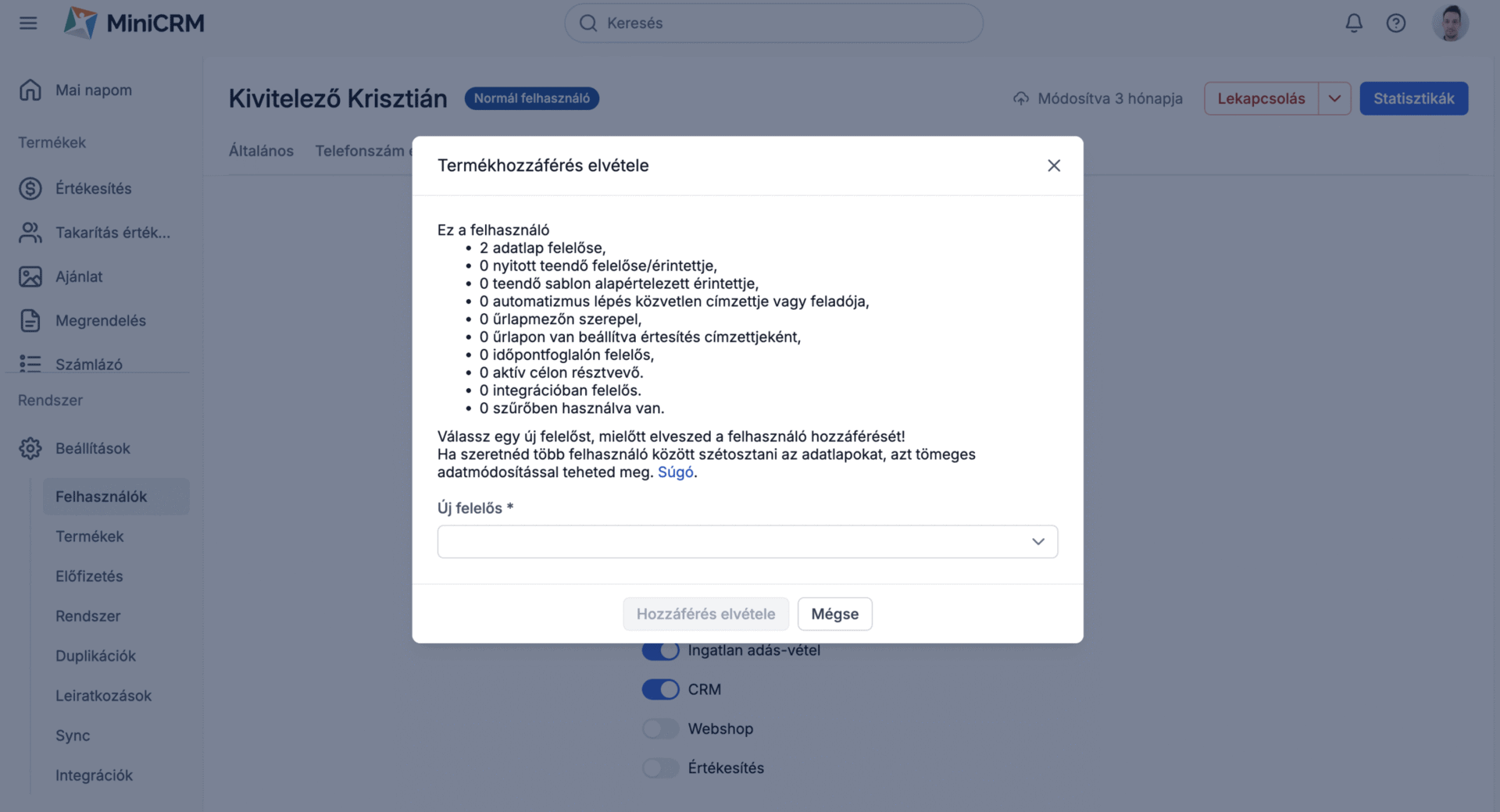Turn off the CRM toggle
Image resolution: width=1500 pixels, height=812 pixels.
click(x=661, y=689)
